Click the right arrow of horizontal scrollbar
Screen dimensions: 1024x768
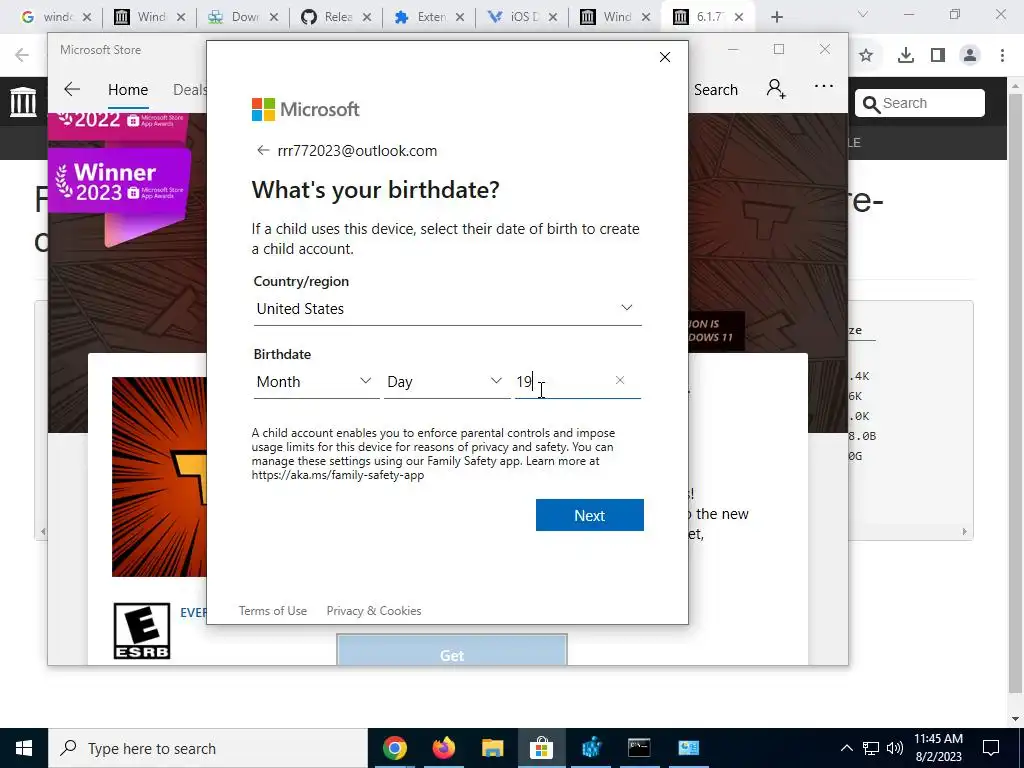point(965,532)
